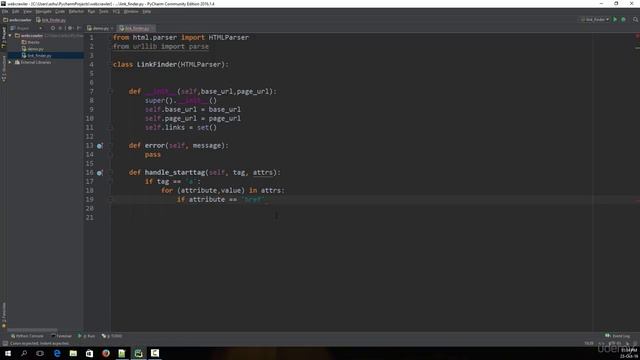The width and height of the screenshot is (640, 360).
Task: Toggle the Favorites tool window side tab
Action: (4, 315)
